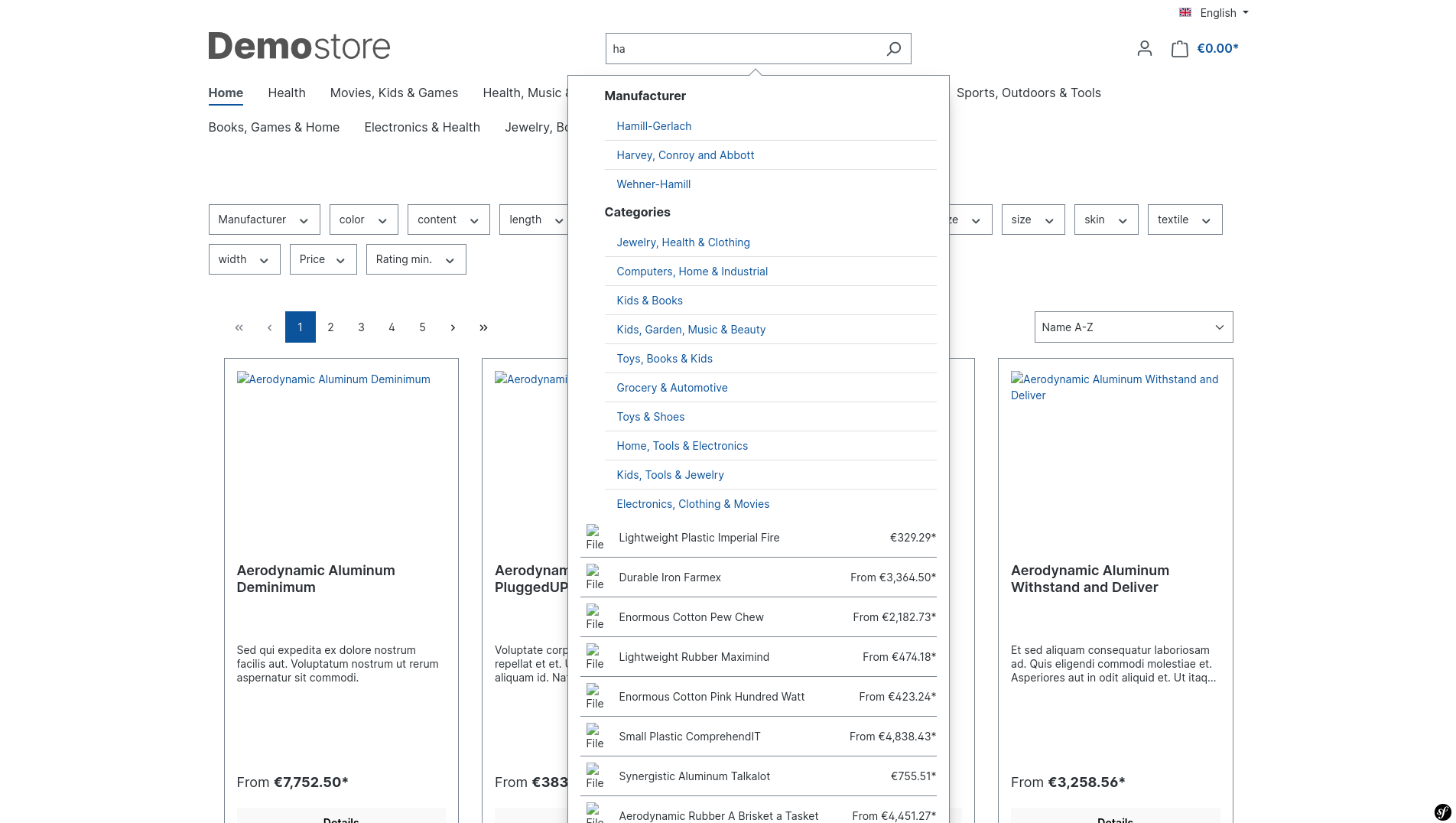Expand the Rating min. filter
1456x823 pixels.
(416, 259)
